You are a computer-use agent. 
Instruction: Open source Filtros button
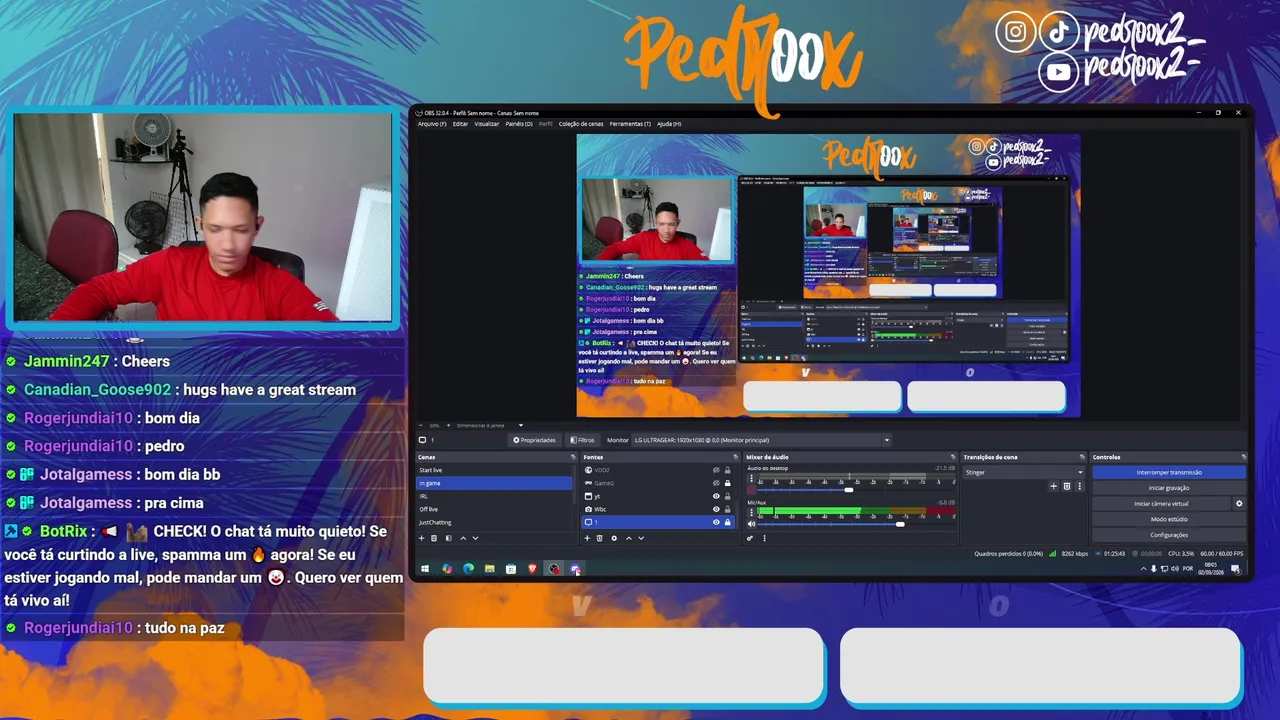(582, 440)
